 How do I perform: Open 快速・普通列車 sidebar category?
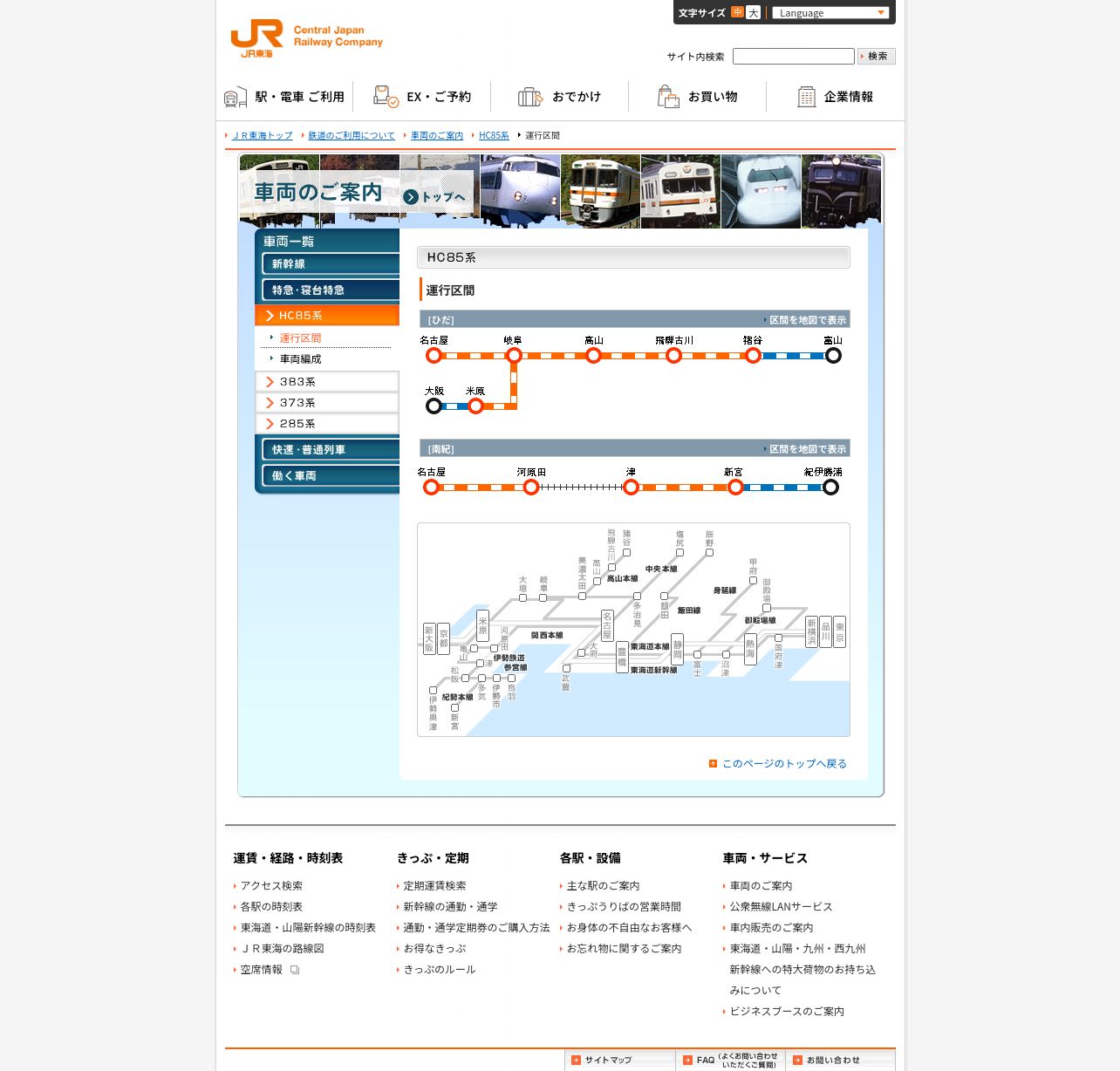click(331, 450)
